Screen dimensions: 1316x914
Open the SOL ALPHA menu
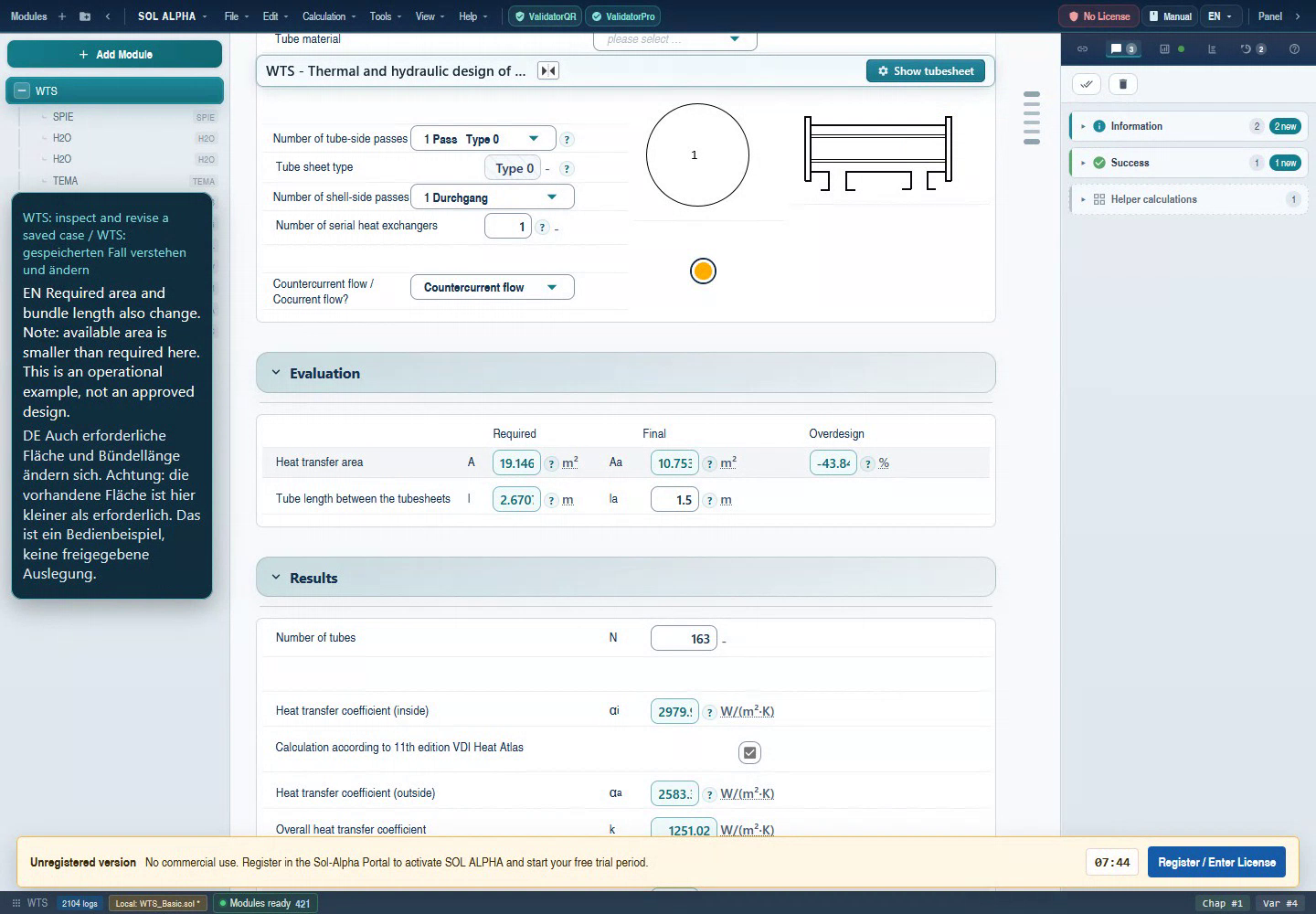[172, 16]
